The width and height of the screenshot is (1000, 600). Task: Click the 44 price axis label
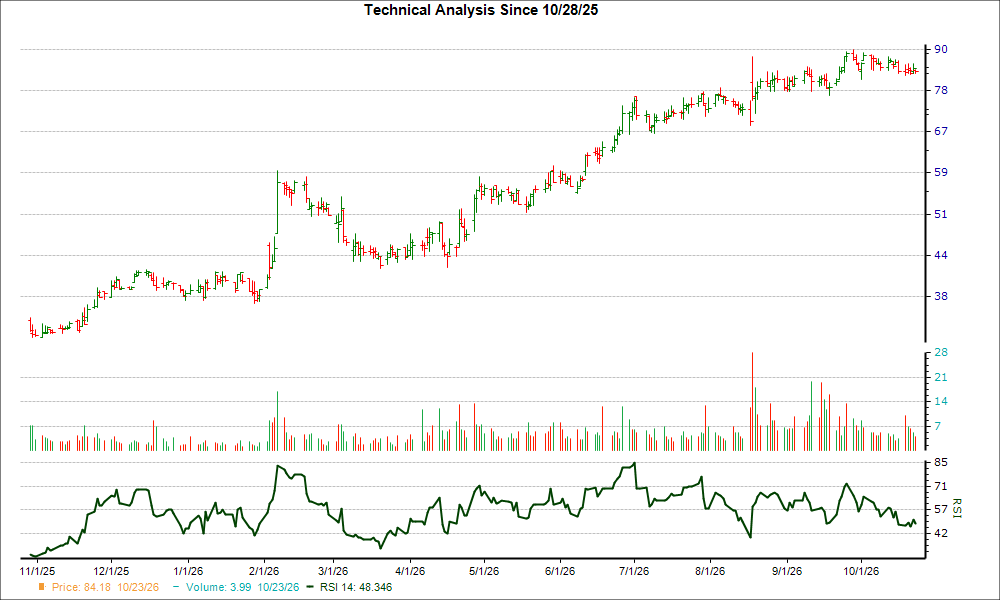941,255
